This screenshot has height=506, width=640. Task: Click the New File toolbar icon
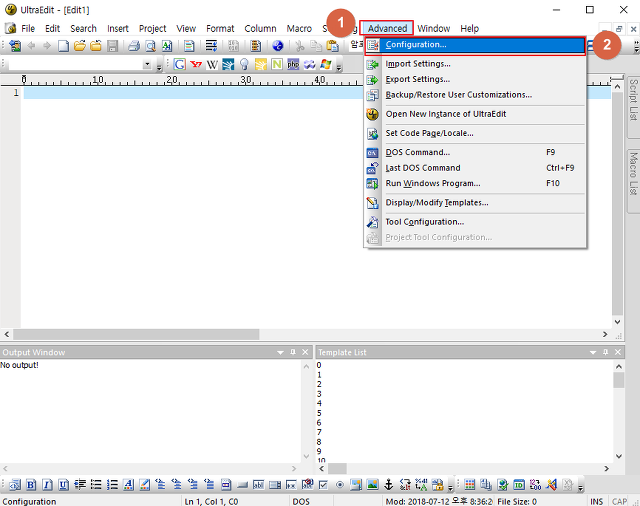point(63,46)
